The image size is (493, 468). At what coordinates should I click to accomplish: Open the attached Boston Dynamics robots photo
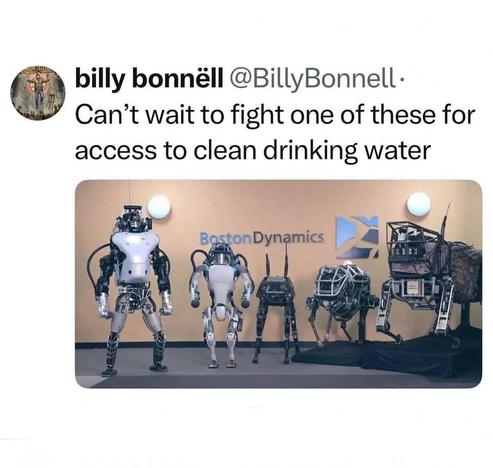278,284
